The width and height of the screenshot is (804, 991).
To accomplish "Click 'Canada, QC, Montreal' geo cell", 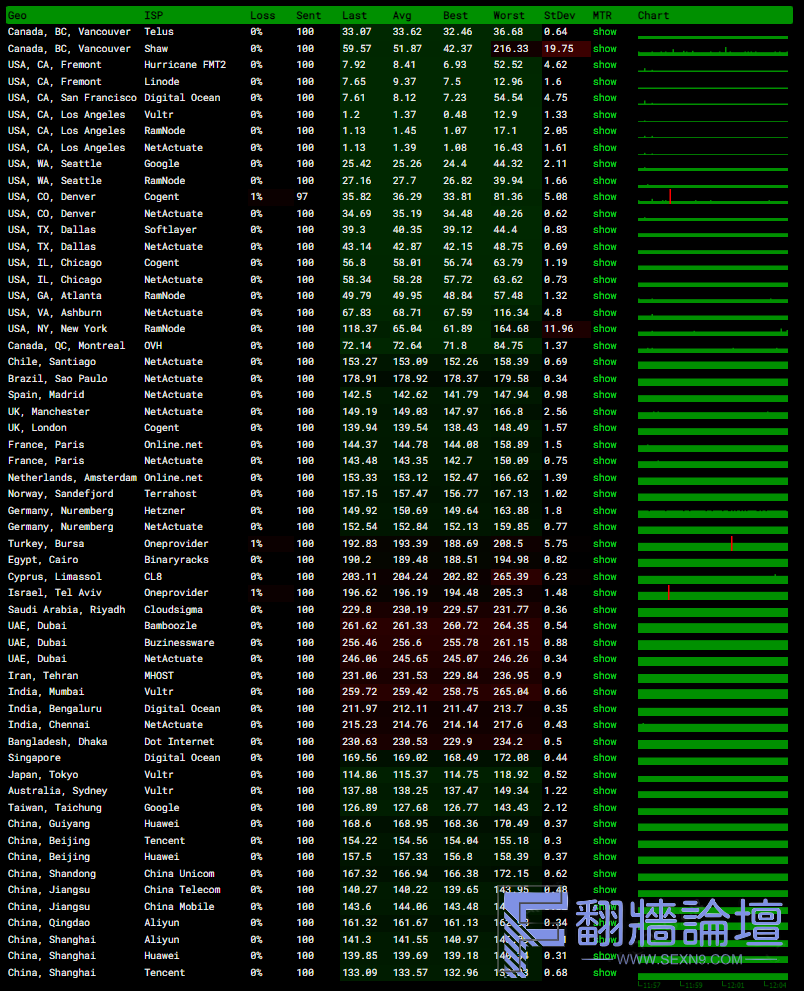I will point(66,346).
